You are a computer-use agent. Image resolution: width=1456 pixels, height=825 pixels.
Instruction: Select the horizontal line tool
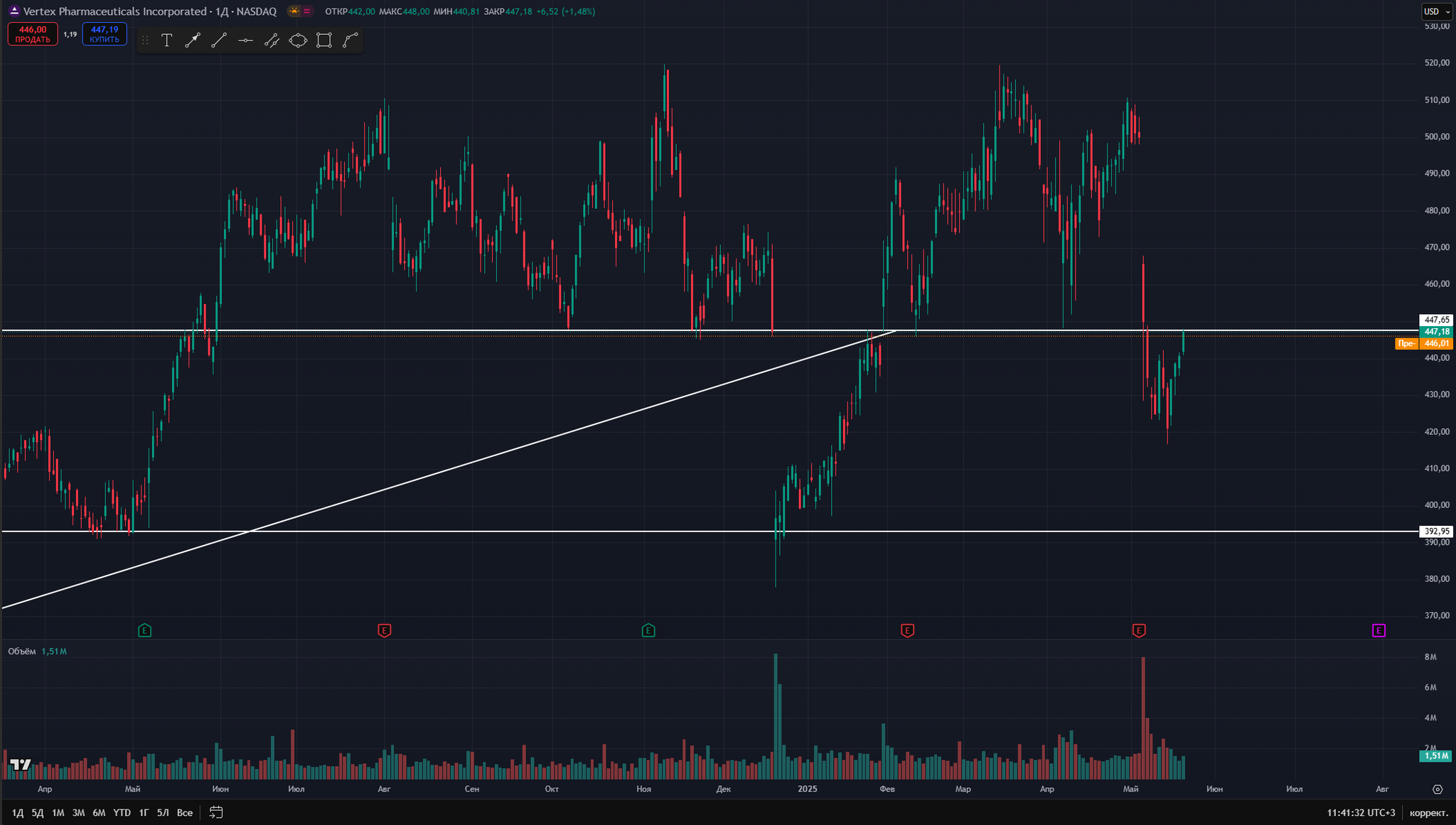[x=245, y=41]
